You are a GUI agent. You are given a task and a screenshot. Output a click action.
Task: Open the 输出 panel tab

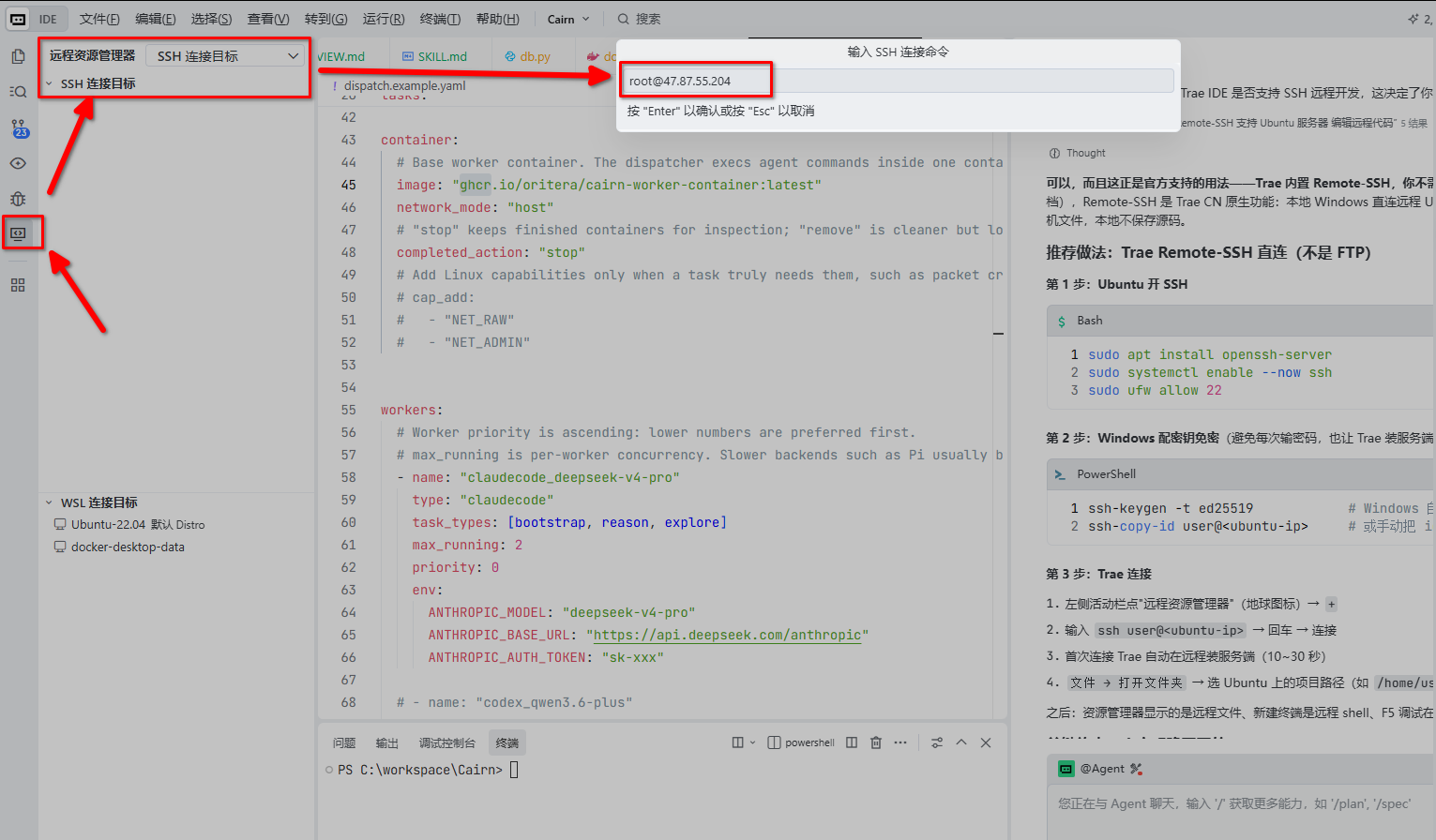point(387,742)
